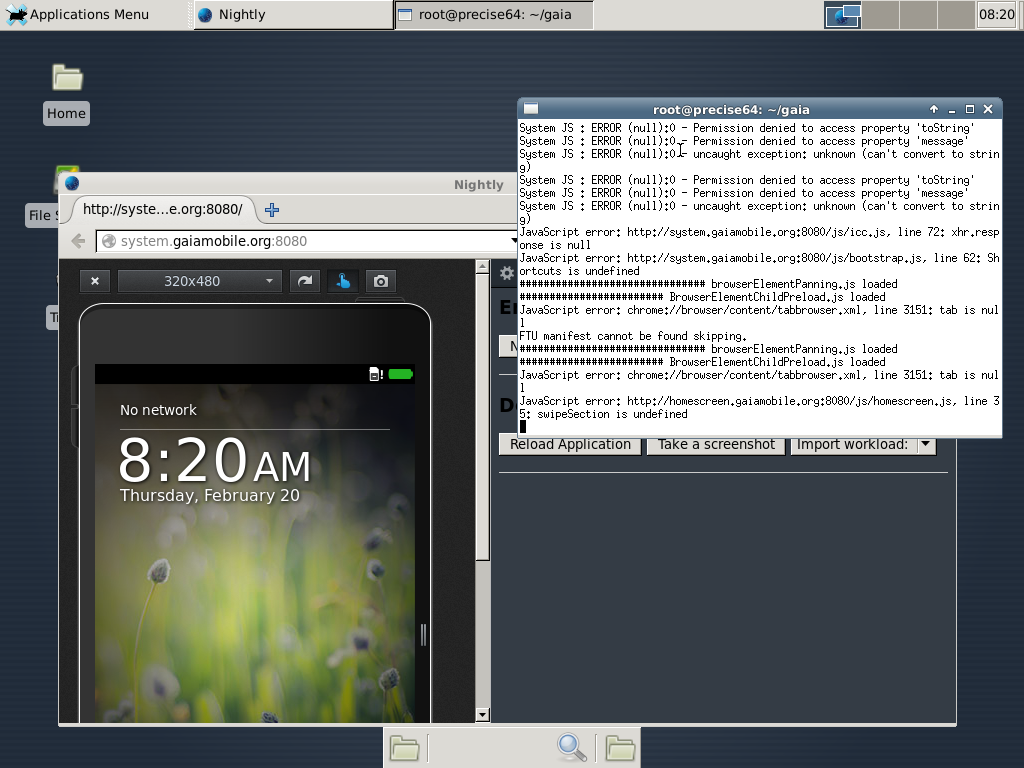Click the No network label on the lockscreen
1024x768 pixels.
click(158, 410)
